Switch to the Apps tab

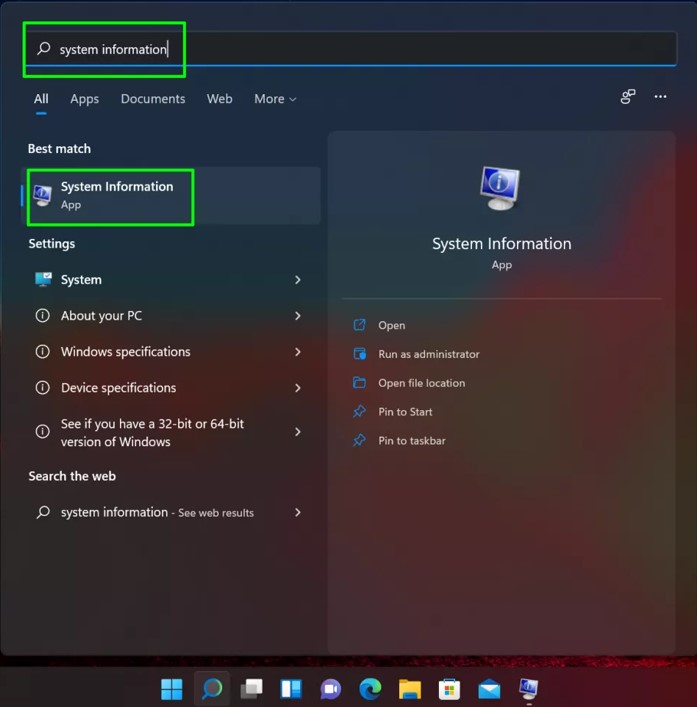click(84, 99)
